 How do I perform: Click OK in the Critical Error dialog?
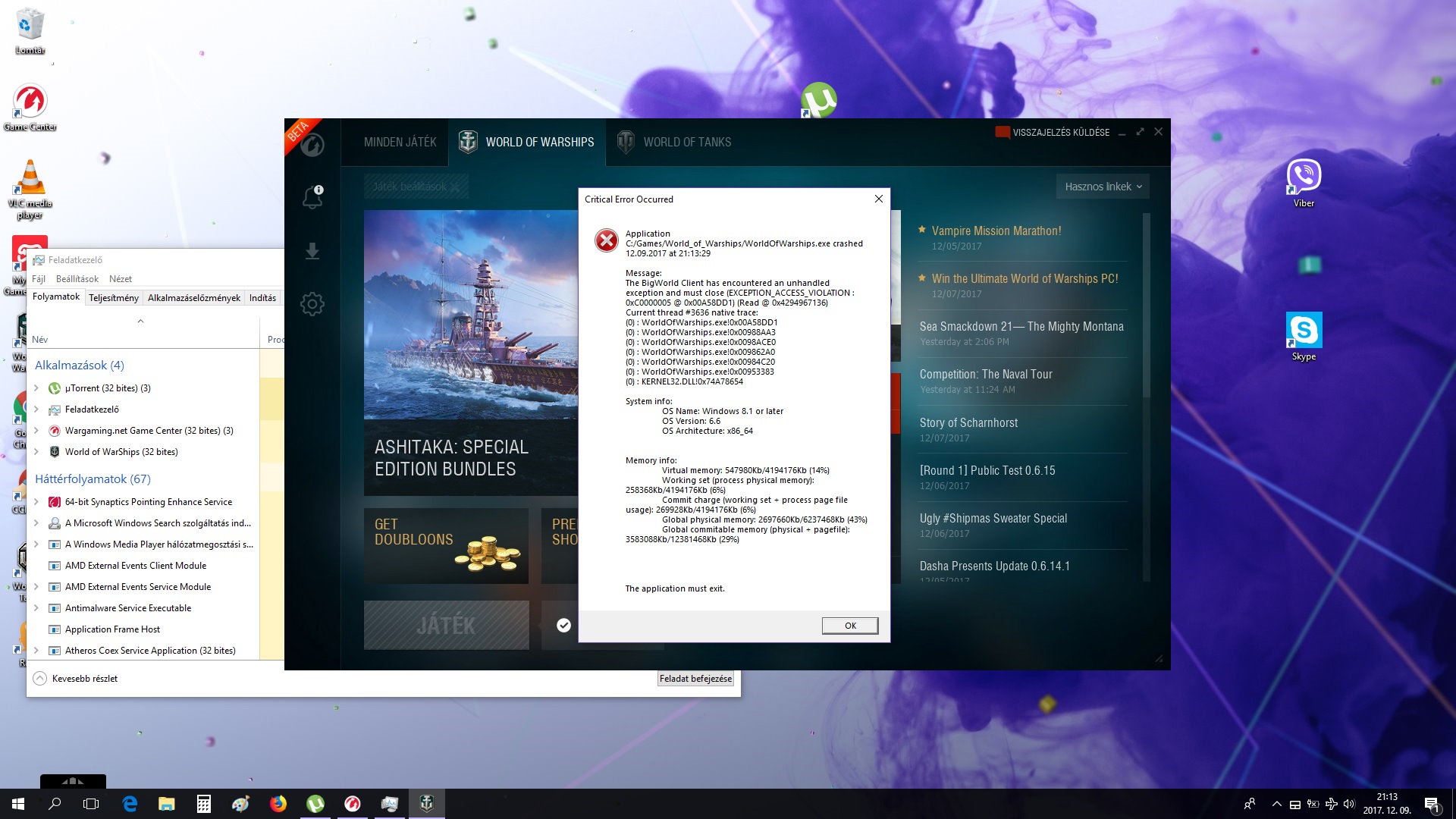pyautogui.click(x=850, y=626)
